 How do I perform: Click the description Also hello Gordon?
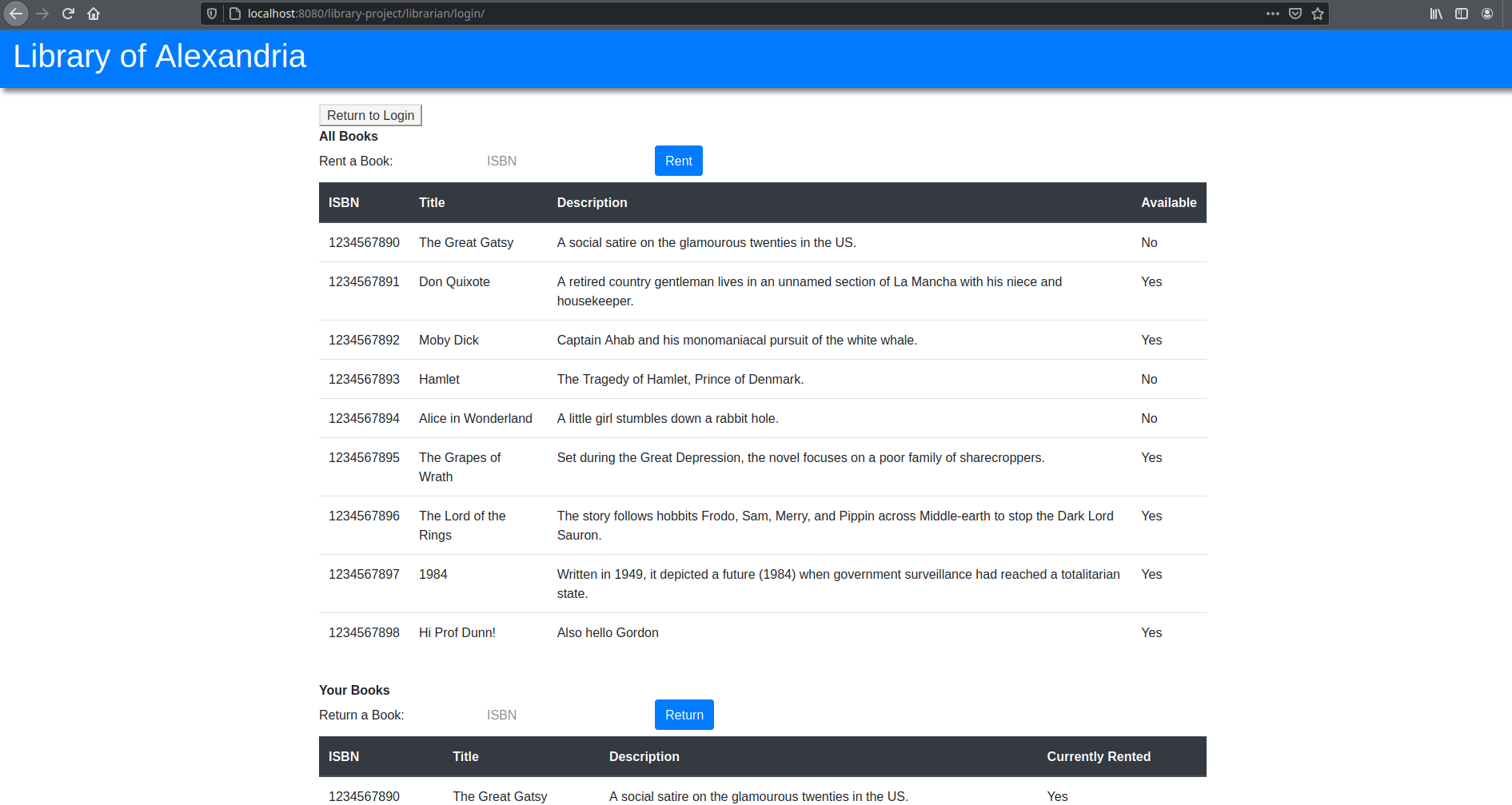(608, 633)
